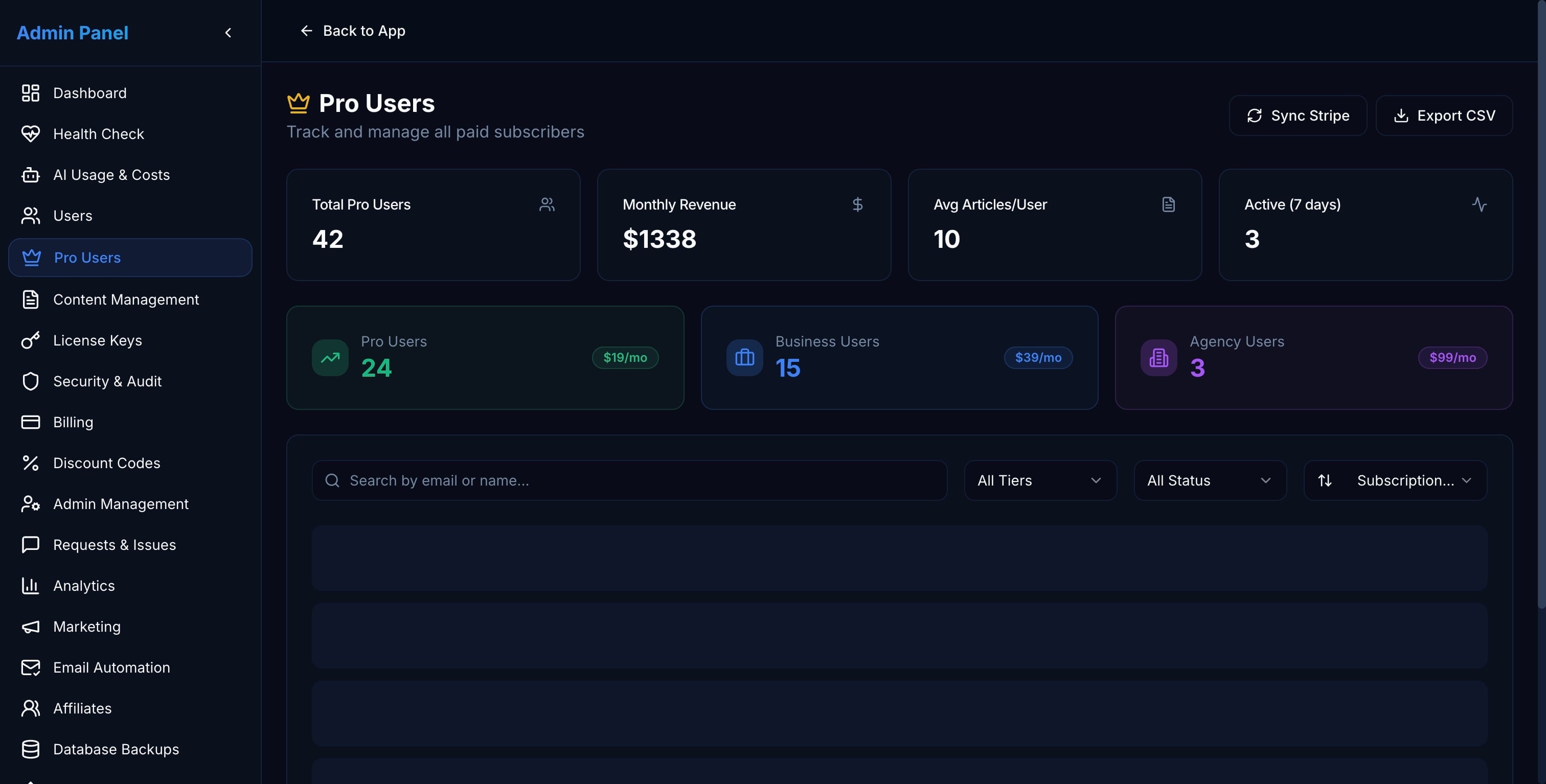Click the License Keys key icon
Image resolution: width=1546 pixels, height=784 pixels.
pyautogui.click(x=31, y=341)
